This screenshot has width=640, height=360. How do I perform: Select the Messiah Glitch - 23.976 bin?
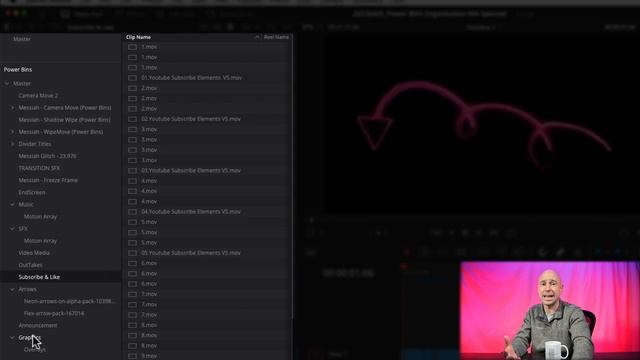(47, 156)
